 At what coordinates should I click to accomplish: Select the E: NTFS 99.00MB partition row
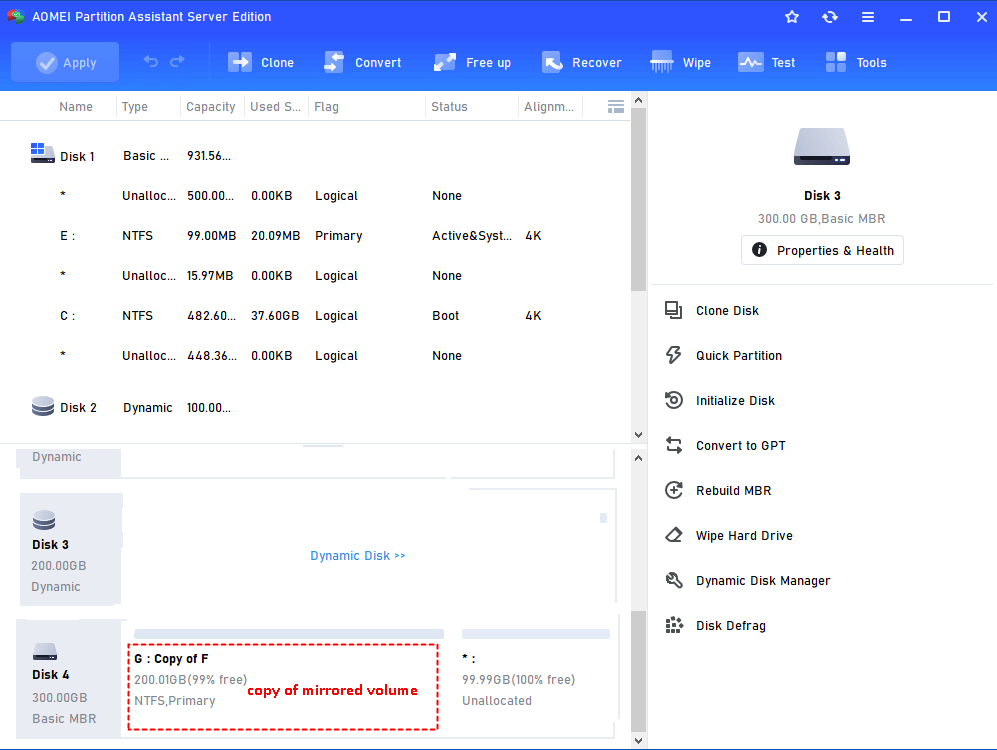point(315,236)
